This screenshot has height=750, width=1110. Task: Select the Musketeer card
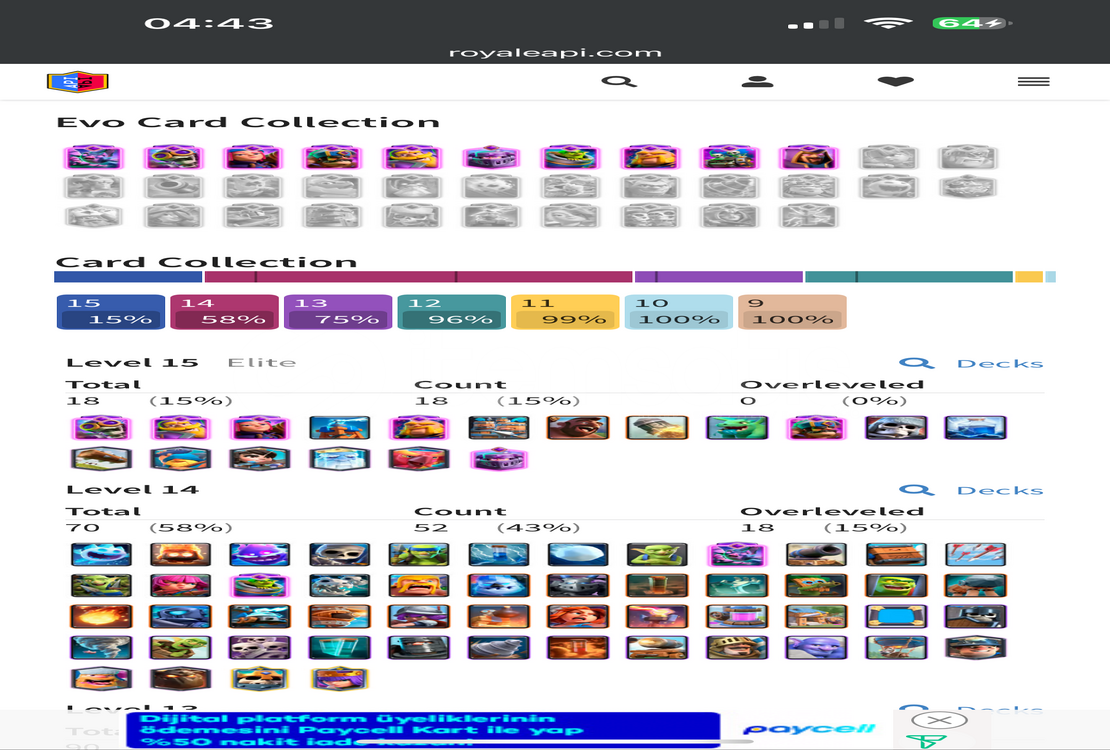418,617
